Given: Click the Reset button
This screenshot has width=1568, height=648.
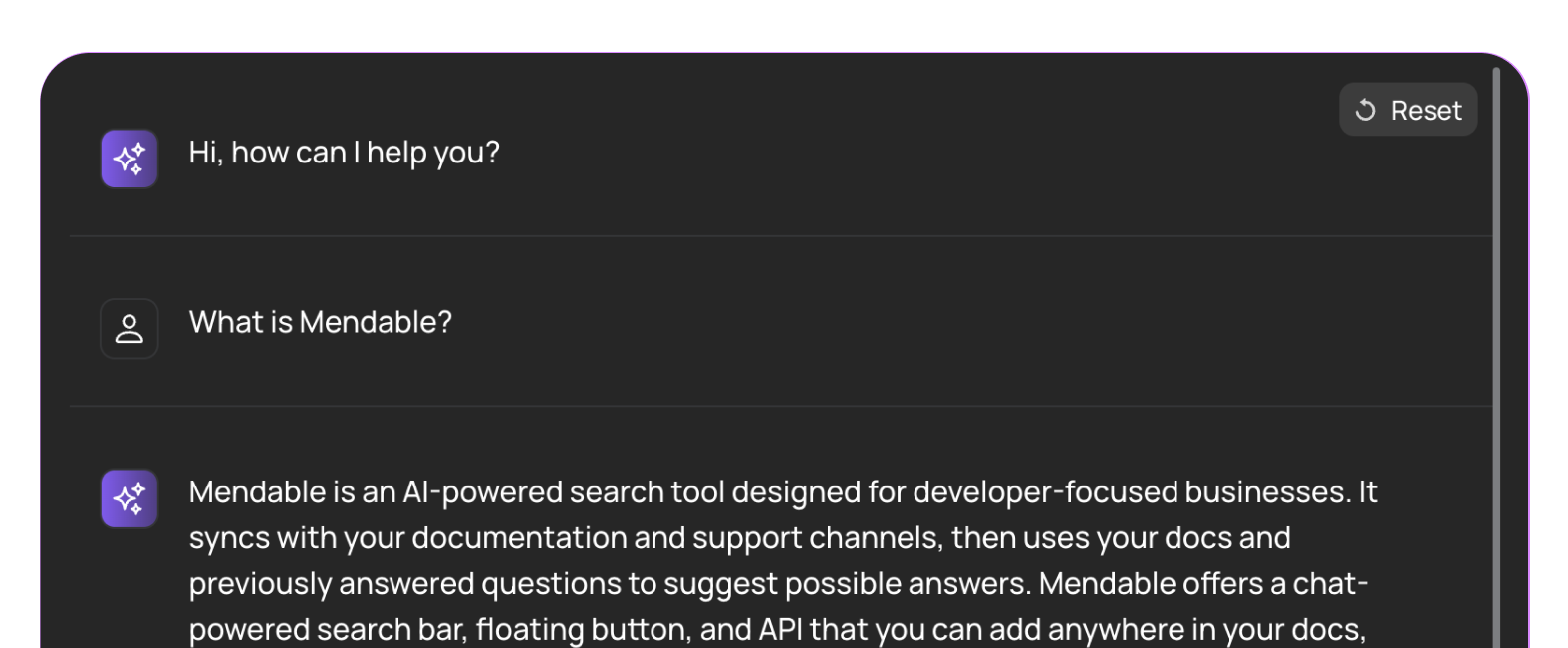Looking at the screenshot, I should coord(1408,110).
